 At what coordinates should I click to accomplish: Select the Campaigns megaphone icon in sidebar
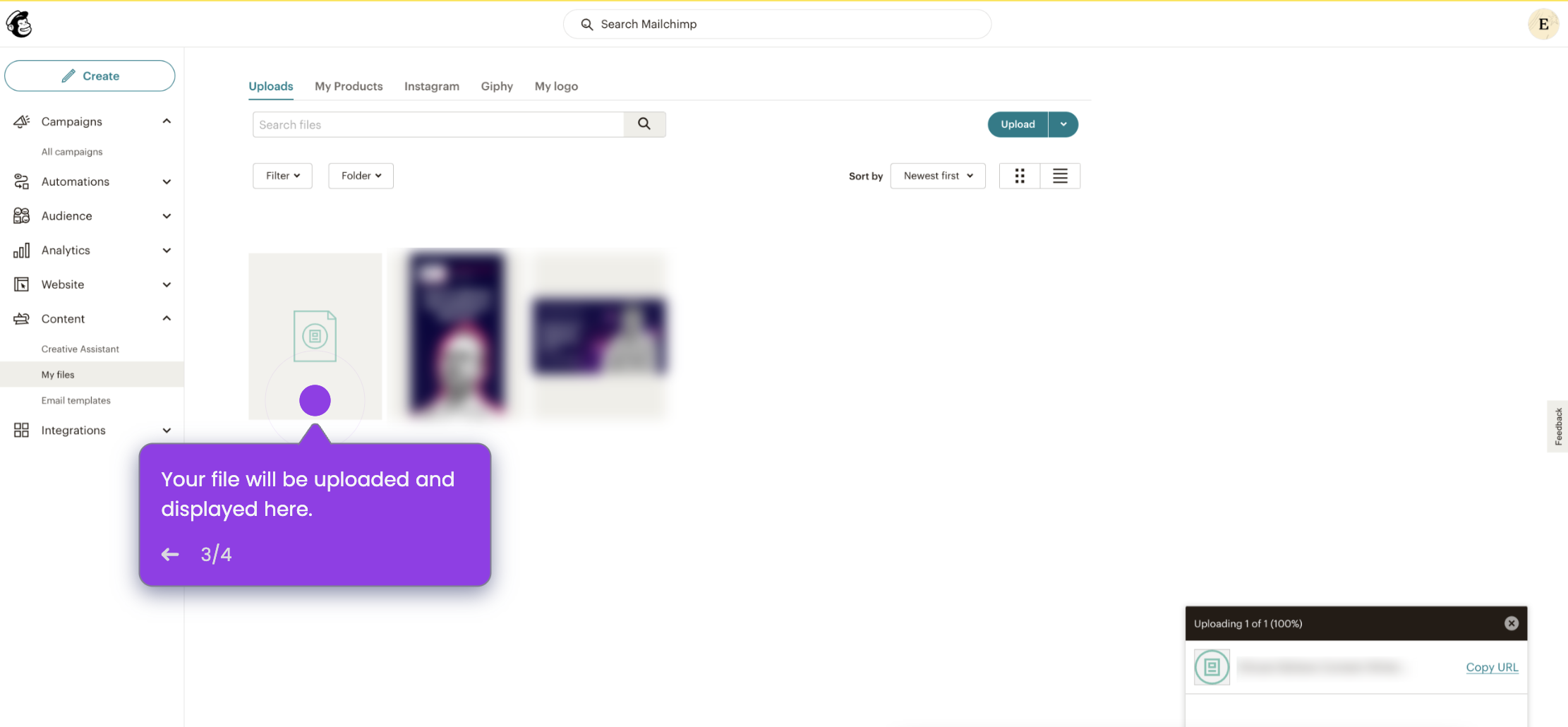[21, 121]
